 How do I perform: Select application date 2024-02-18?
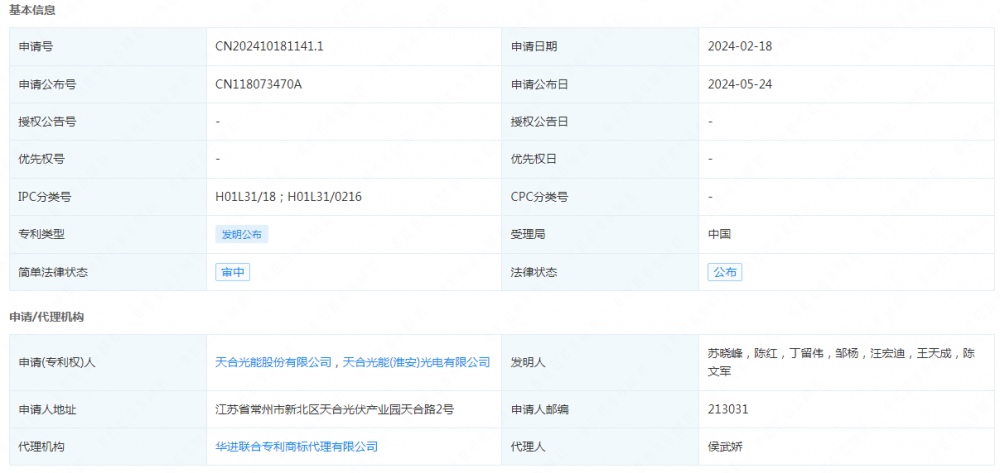pyautogui.click(x=740, y=47)
